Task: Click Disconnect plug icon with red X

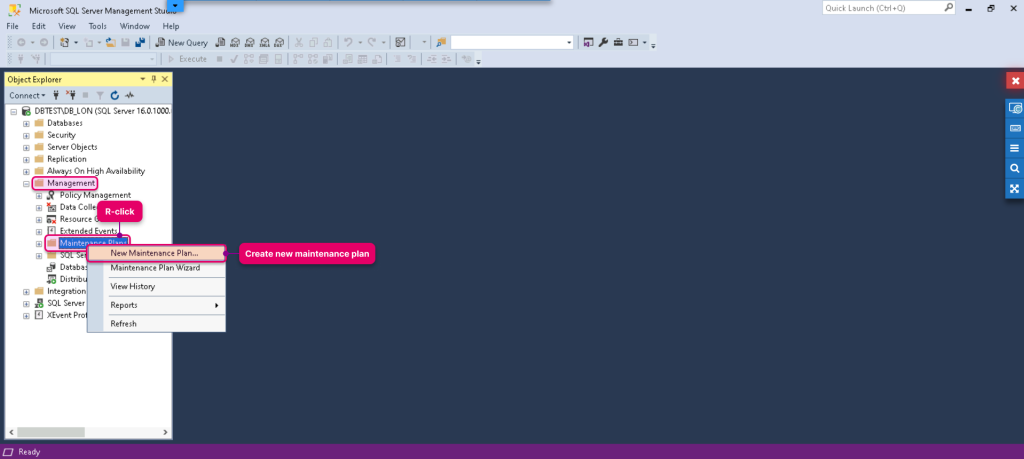Action: [x=71, y=95]
